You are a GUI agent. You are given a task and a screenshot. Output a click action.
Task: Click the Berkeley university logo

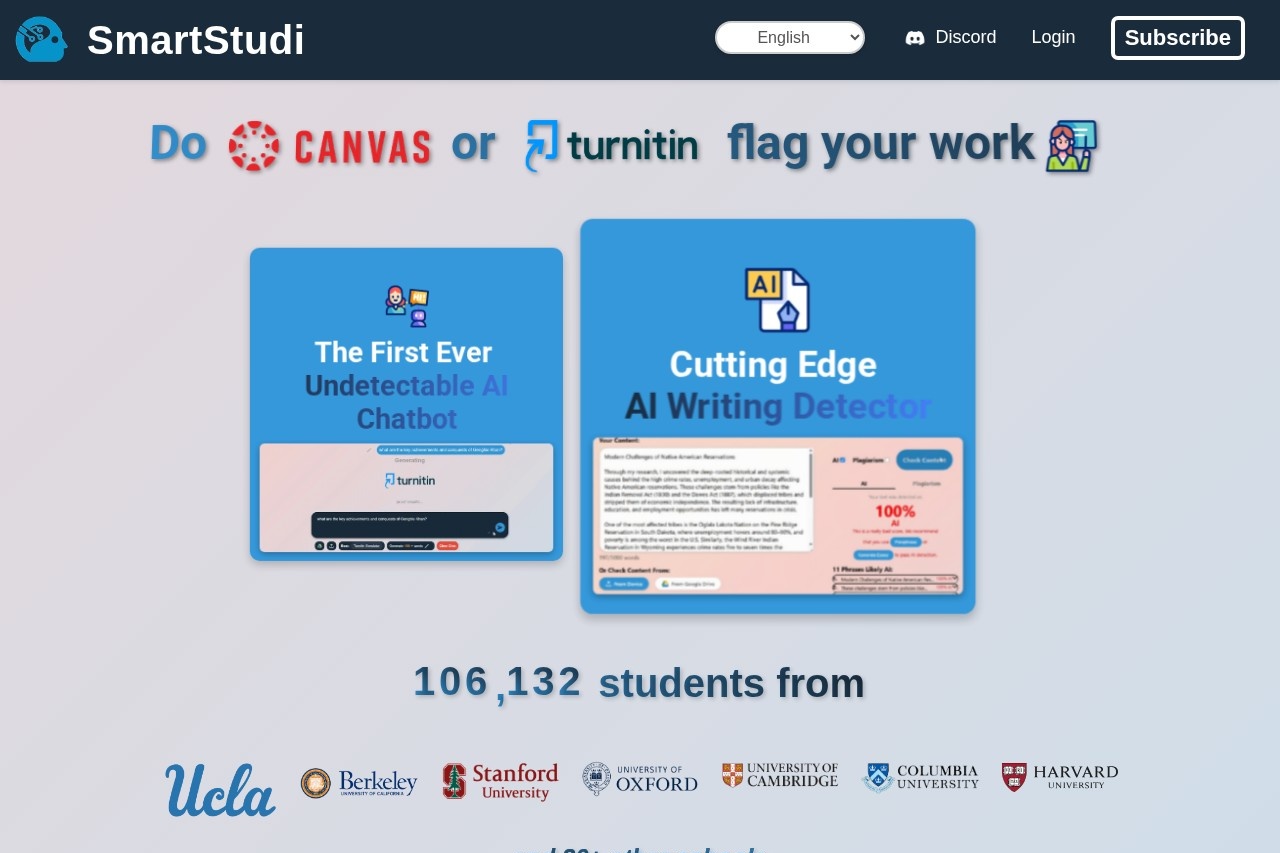(359, 783)
